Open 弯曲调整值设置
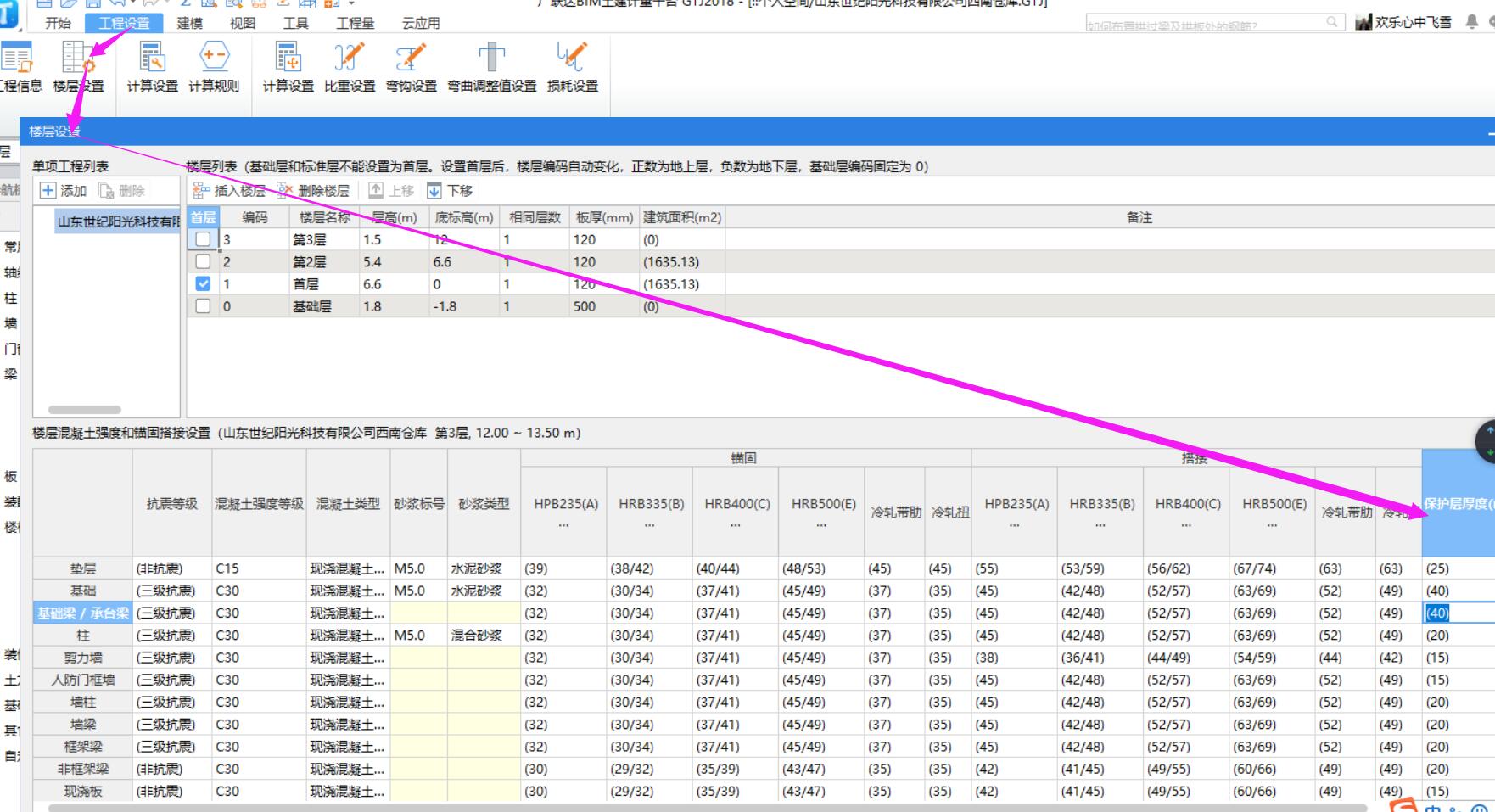The image size is (1495, 812). 492,67
